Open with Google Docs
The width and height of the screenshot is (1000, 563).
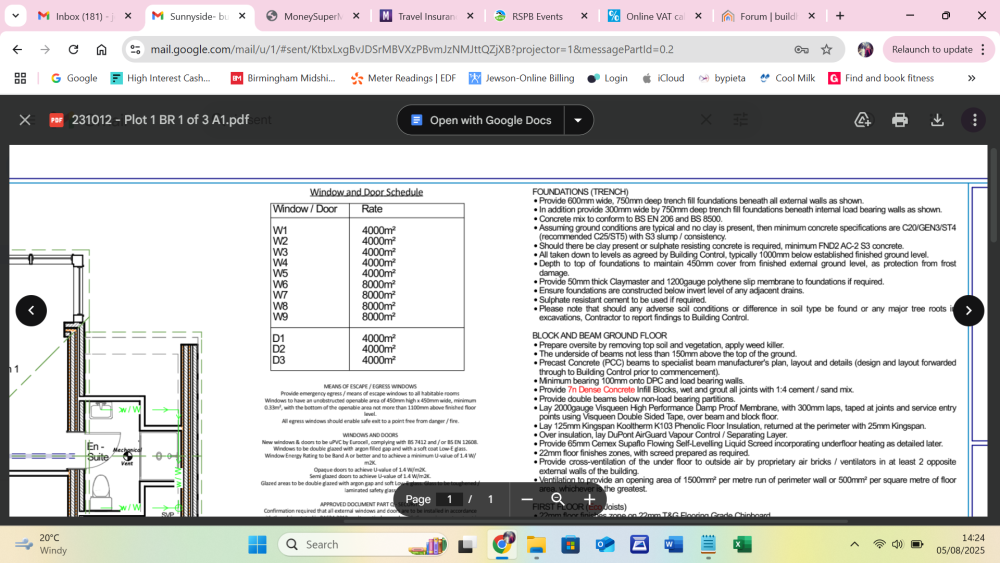pos(481,120)
